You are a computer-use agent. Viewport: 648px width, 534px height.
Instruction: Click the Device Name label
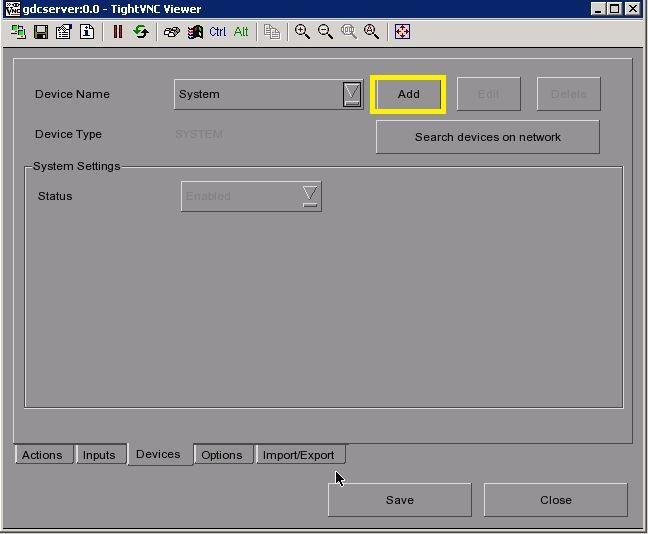tap(72, 94)
